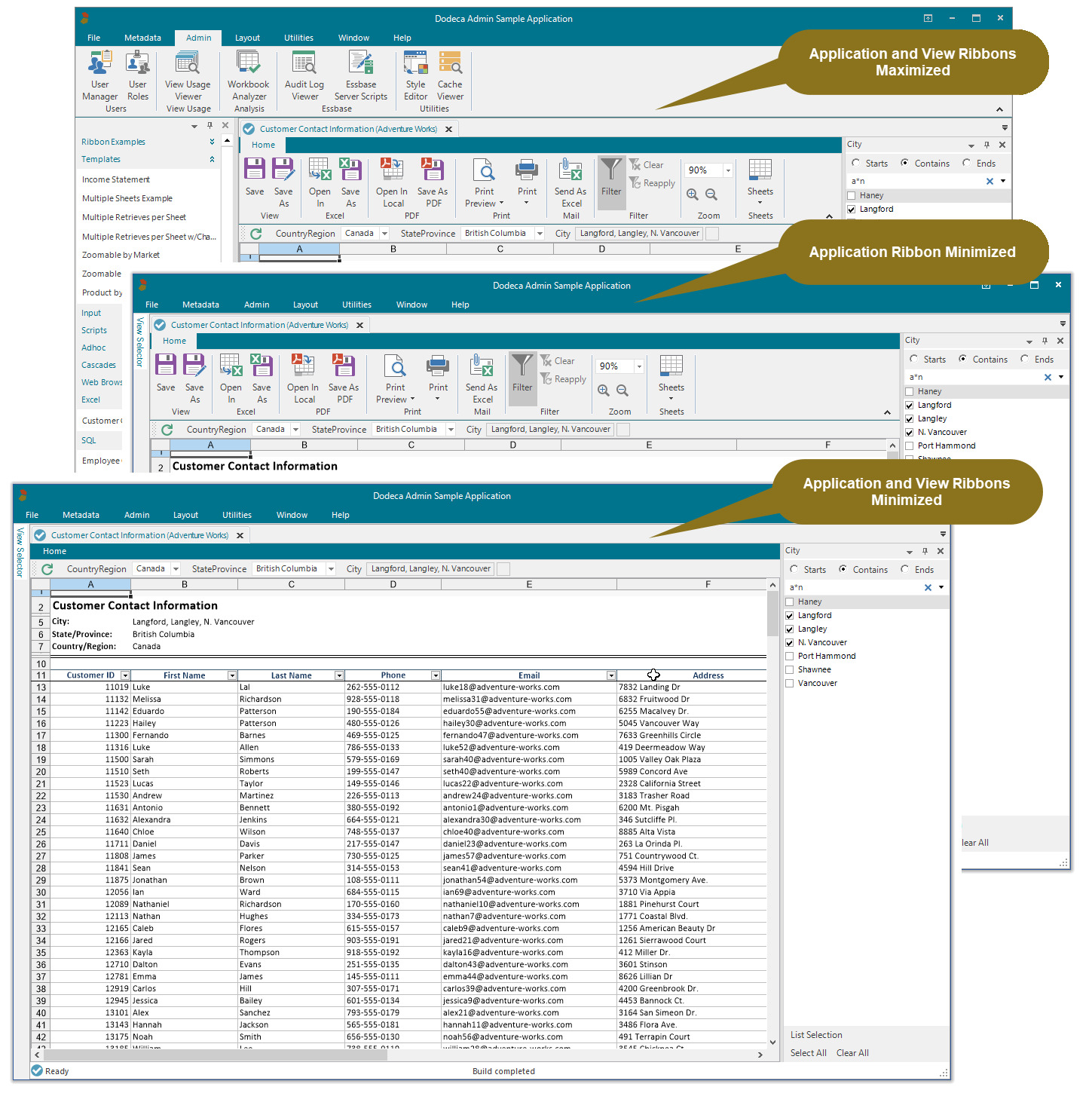The width and height of the screenshot is (1092, 1093).
Task: Open Phone column filter dropdown
Action: 436,675
